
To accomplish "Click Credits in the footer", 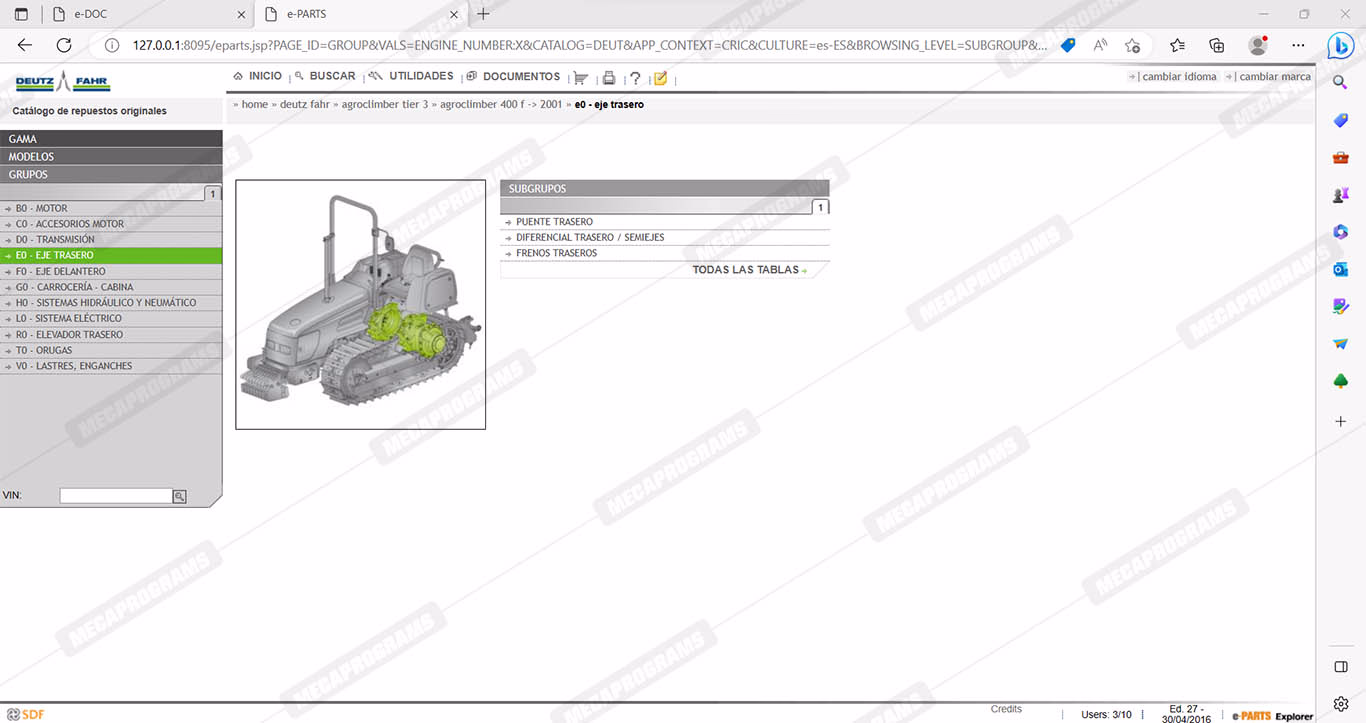I will click(1006, 709).
